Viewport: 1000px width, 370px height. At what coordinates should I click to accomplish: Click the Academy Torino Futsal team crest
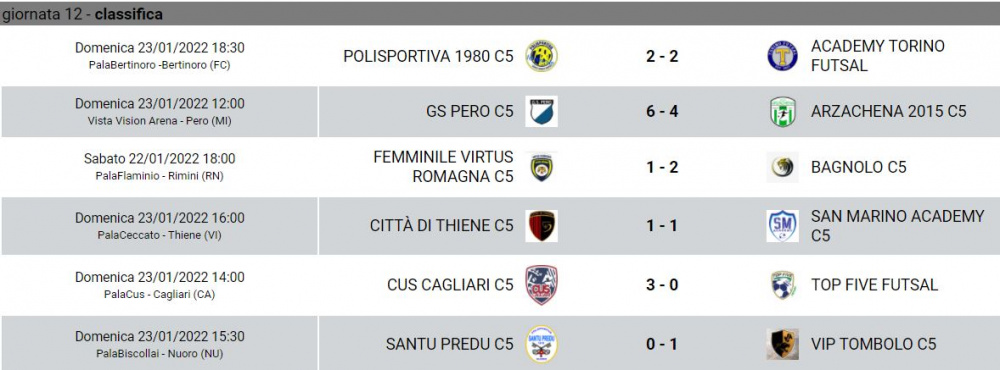tap(782, 56)
